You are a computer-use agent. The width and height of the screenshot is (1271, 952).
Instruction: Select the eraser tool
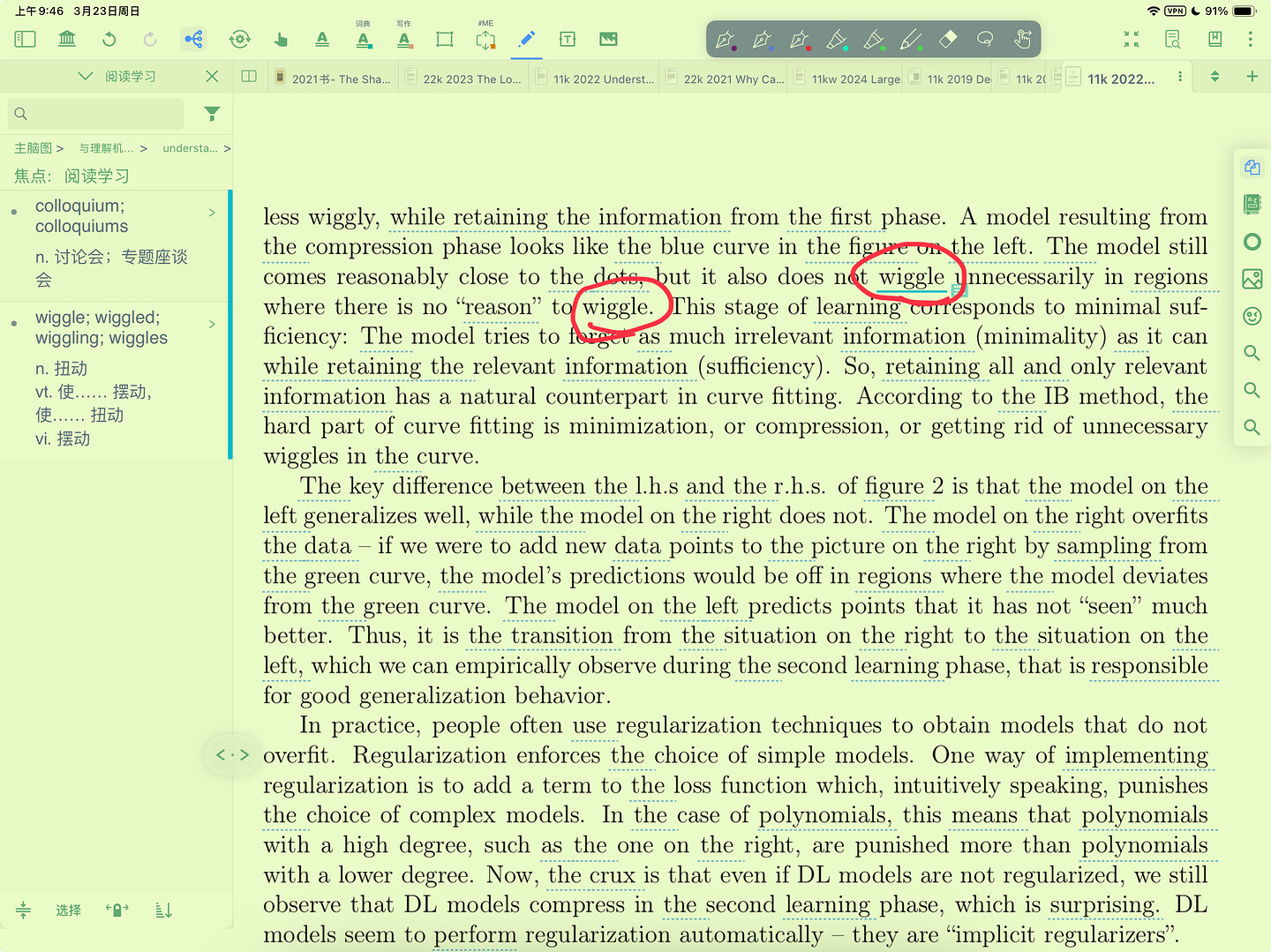pyautogui.click(x=948, y=39)
